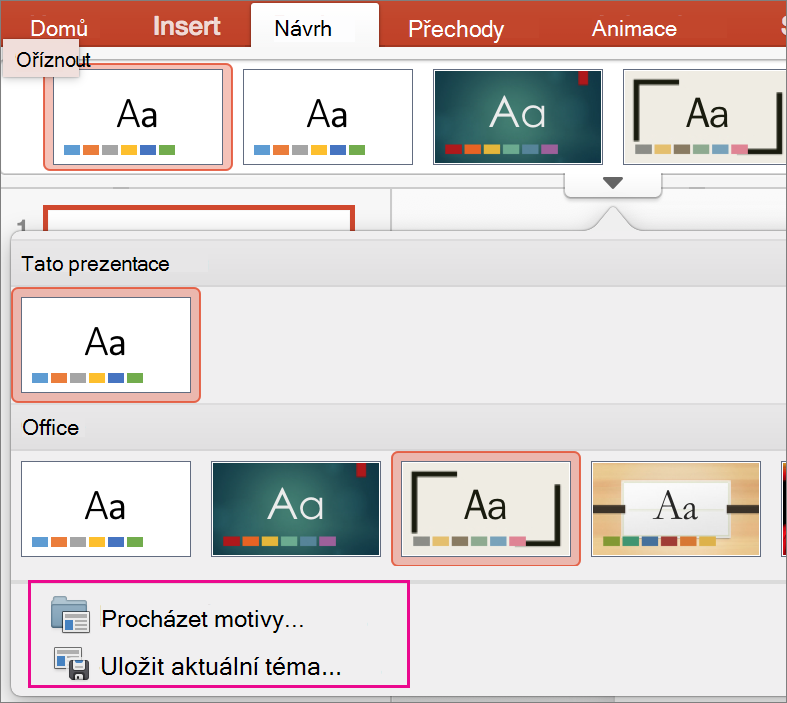Open the Domů ribbon tab
Viewport: 787px width, 703px height.
pyautogui.click(x=59, y=28)
